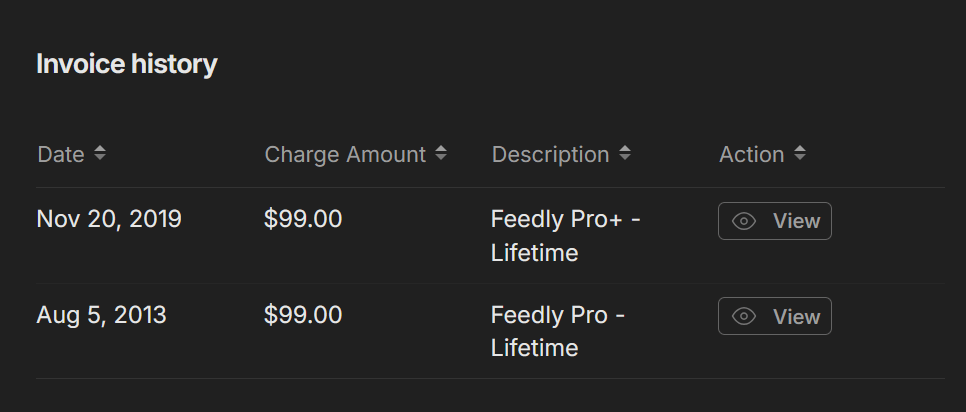Sort by the Description column label
Screen dimensions: 966x412
pos(550,155)
